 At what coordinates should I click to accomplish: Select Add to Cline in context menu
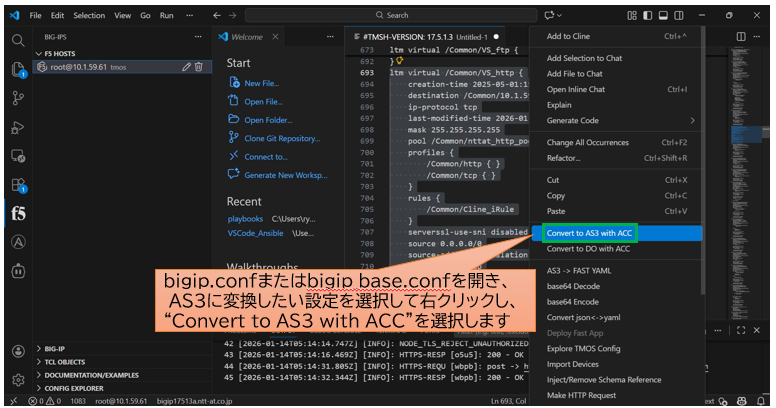click(x=617, y=36)
